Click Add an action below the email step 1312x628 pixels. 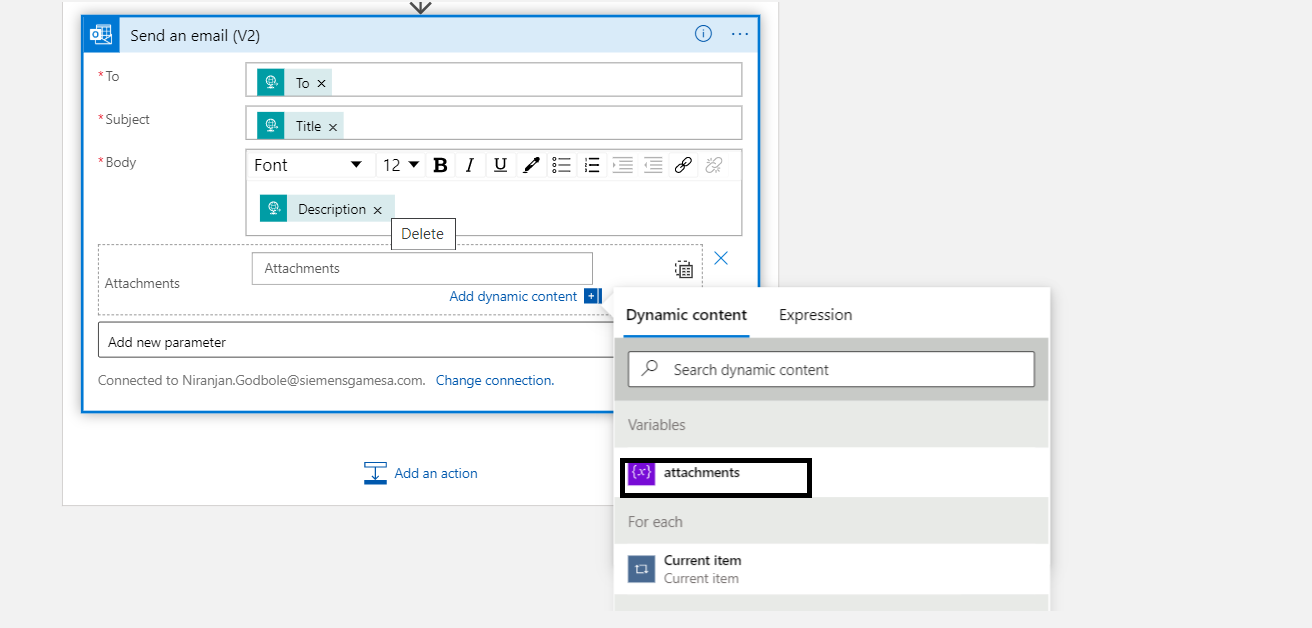click(436, 472)
